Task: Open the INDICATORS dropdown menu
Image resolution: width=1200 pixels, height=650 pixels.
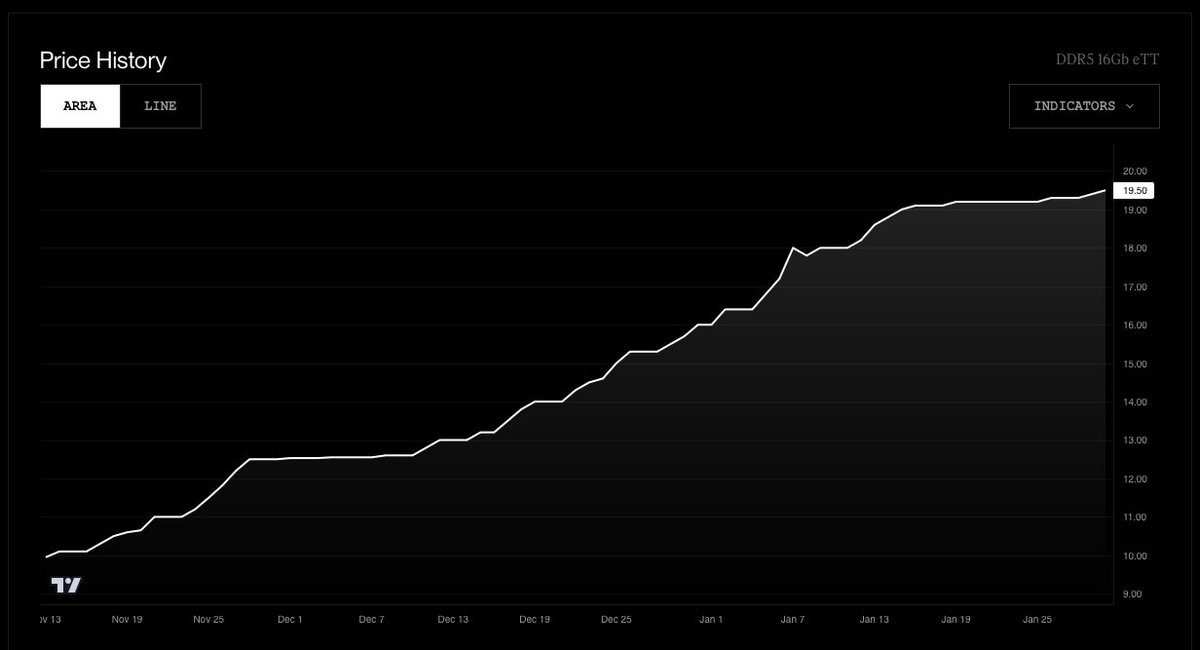Action: [x=1083, y=106]
